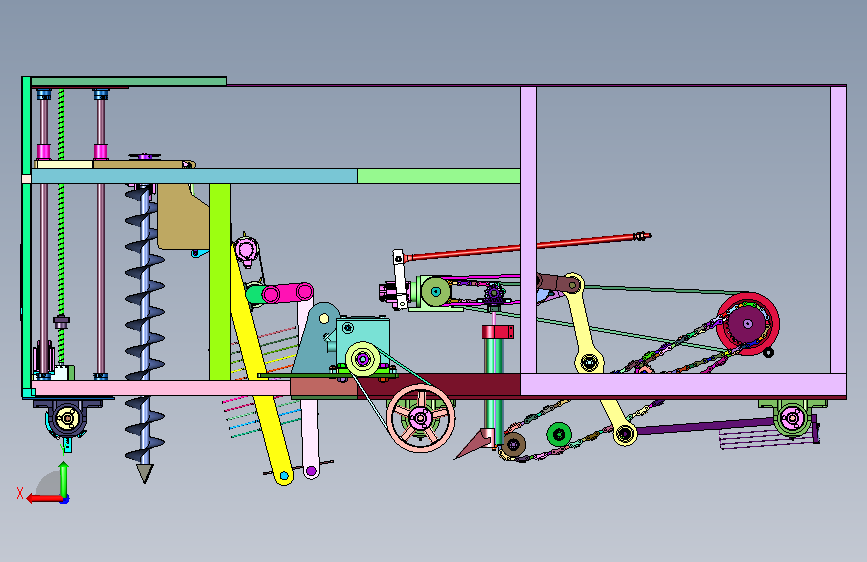Select the small green roller under the chain
867x562 pixels.
coord(559,435)
